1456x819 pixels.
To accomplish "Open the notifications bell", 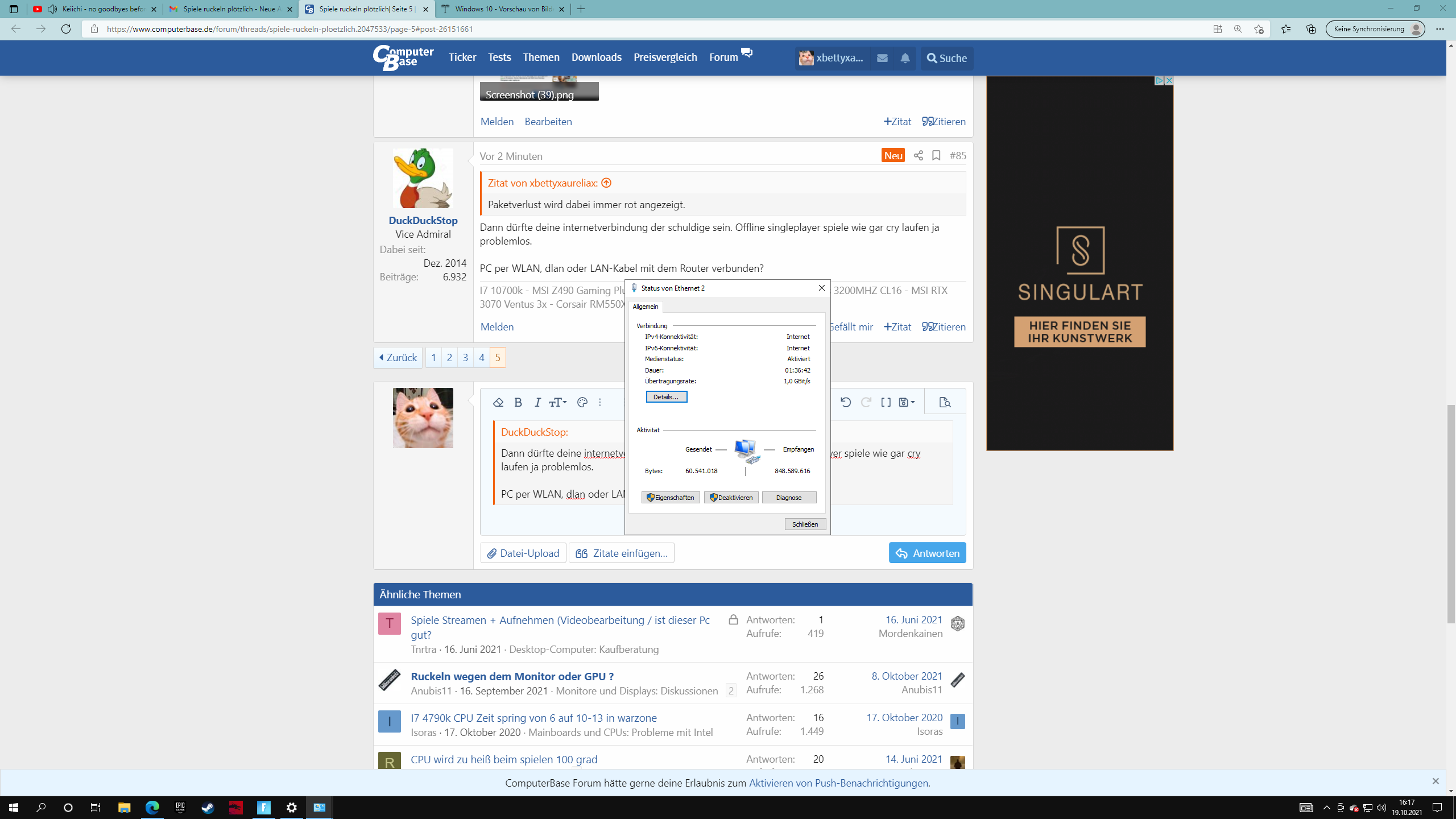I will pyautogui.click(x=905, y=58).
